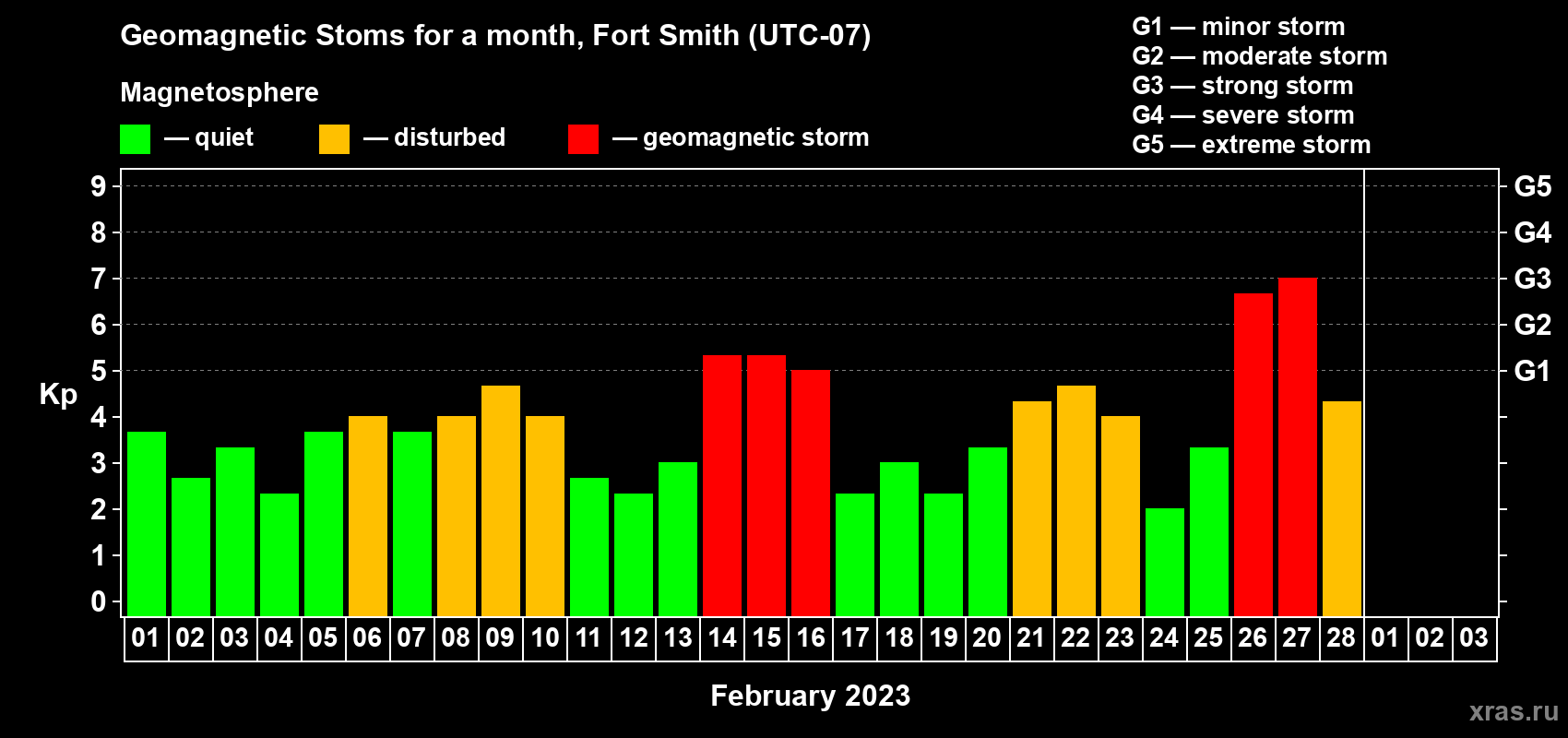This screenshot has height=738, width=1568.
Task: Click the 'G5' right axis label
Action: click(1533, 186)
